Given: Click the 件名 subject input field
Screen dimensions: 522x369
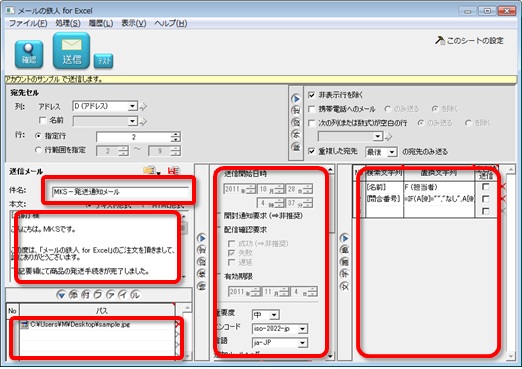Looking at the screenshot, I should [120, 192].
